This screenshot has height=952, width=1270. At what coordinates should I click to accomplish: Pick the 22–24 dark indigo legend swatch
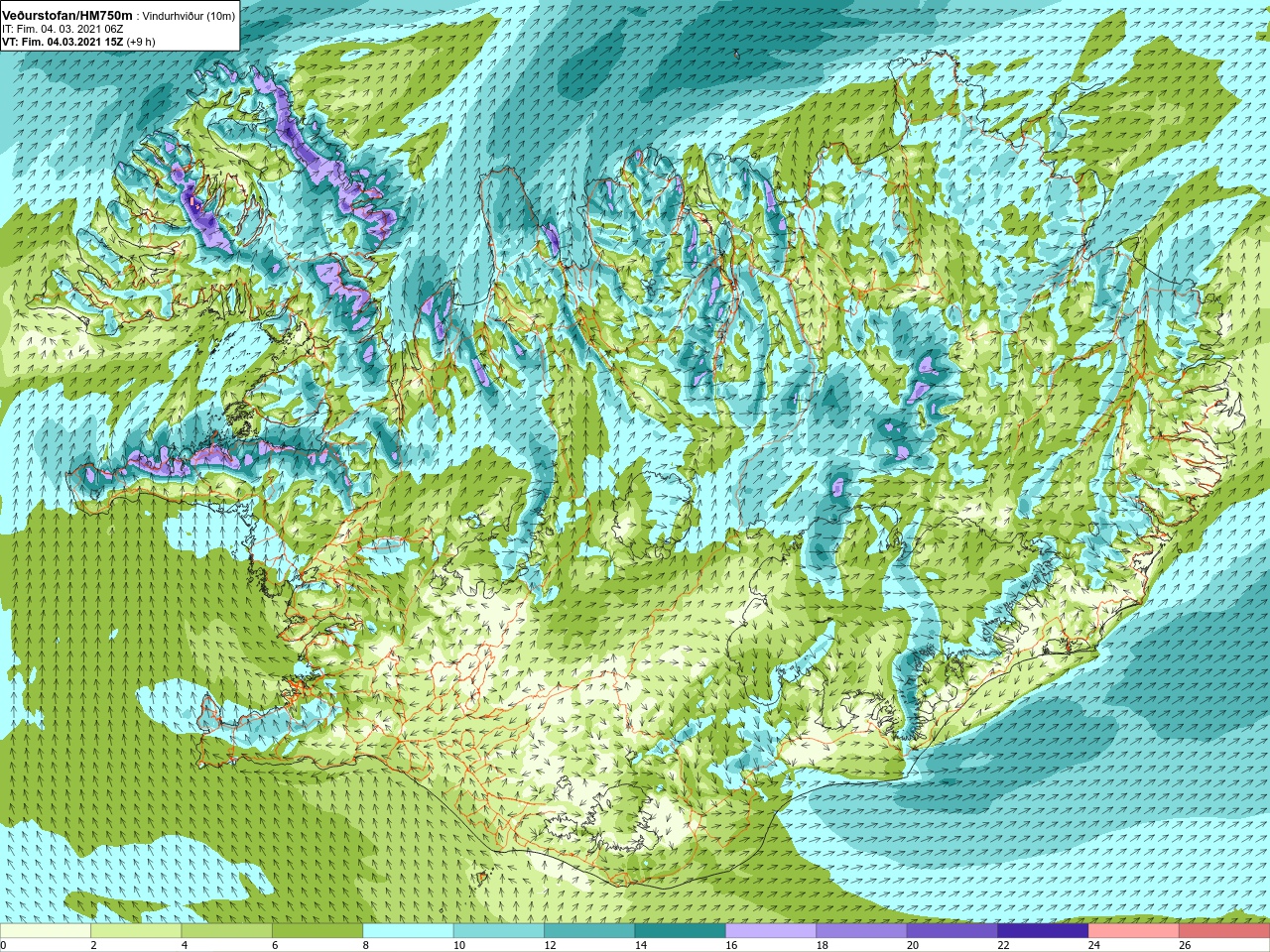(x=1043, y=931)
